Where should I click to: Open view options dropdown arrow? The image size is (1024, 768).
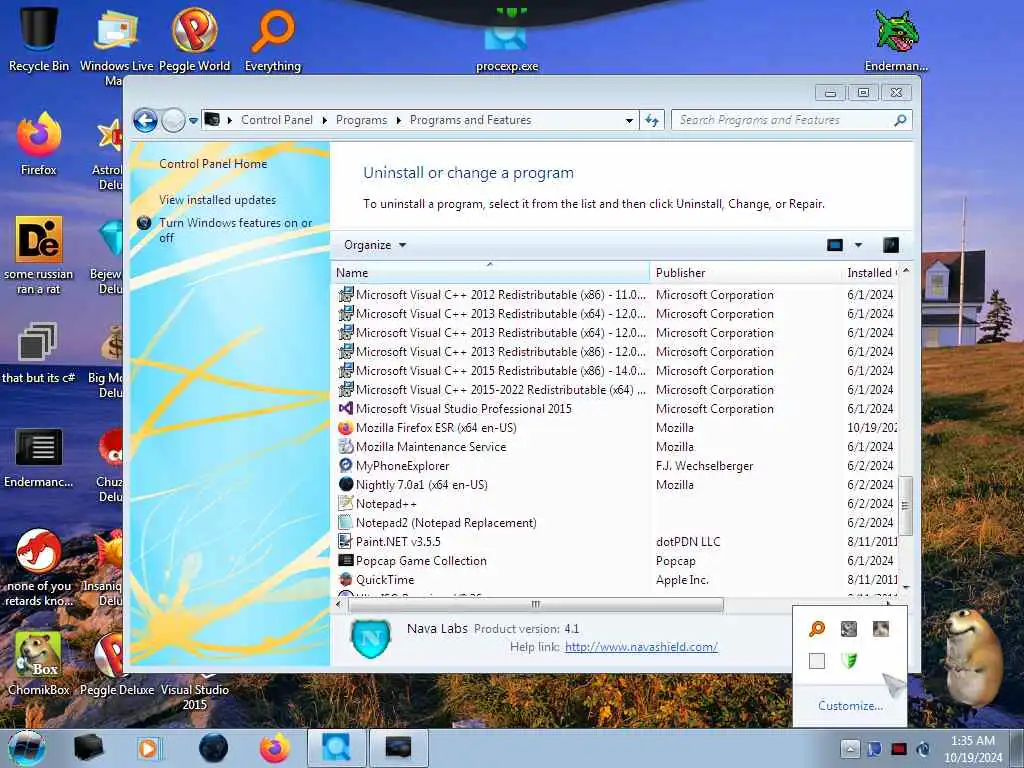pos(858,245)
